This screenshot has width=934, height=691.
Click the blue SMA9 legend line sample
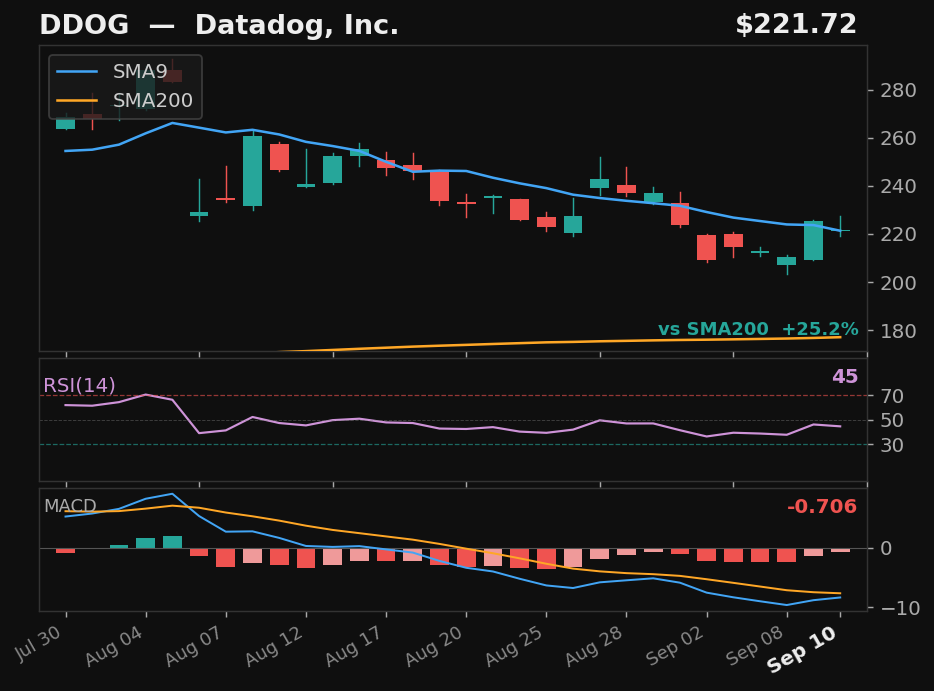(77, 71)
